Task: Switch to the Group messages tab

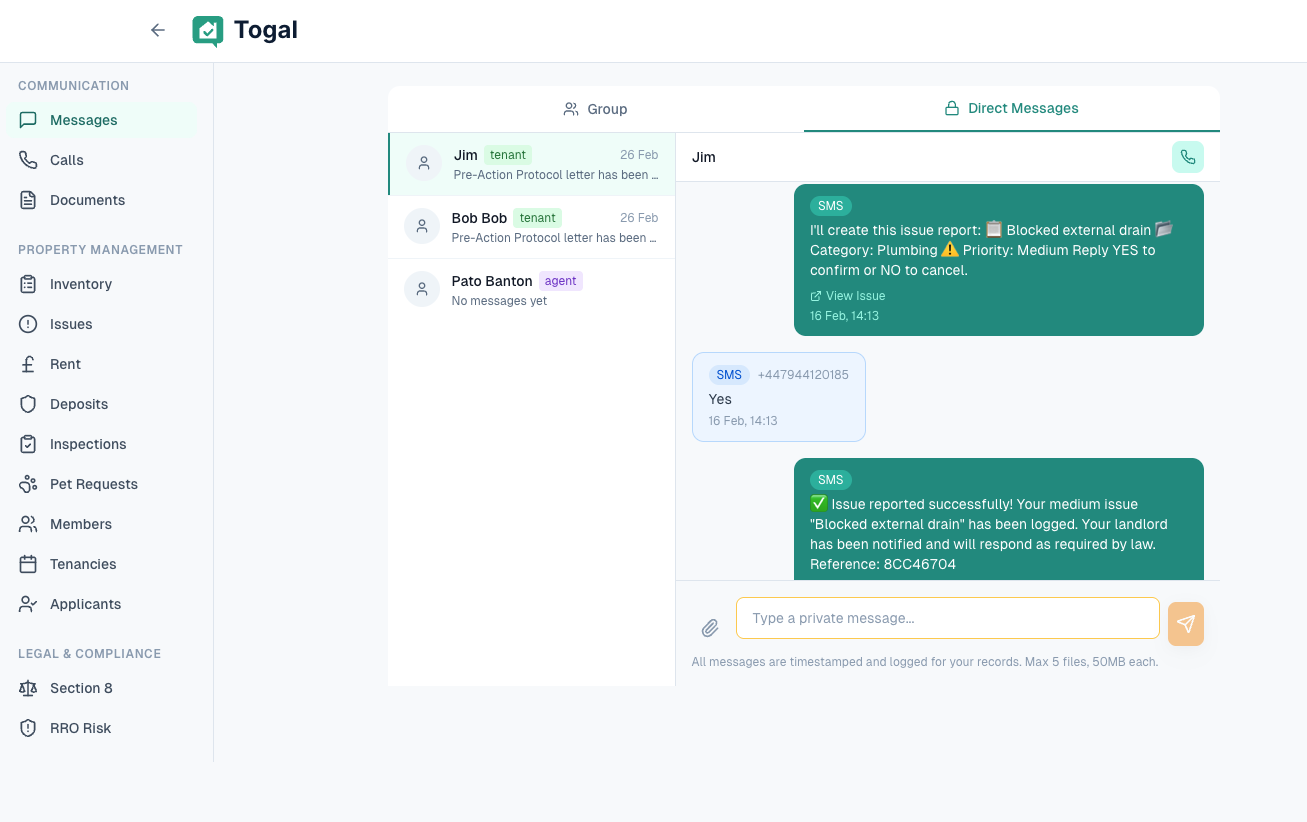Action: coord(595,108)
